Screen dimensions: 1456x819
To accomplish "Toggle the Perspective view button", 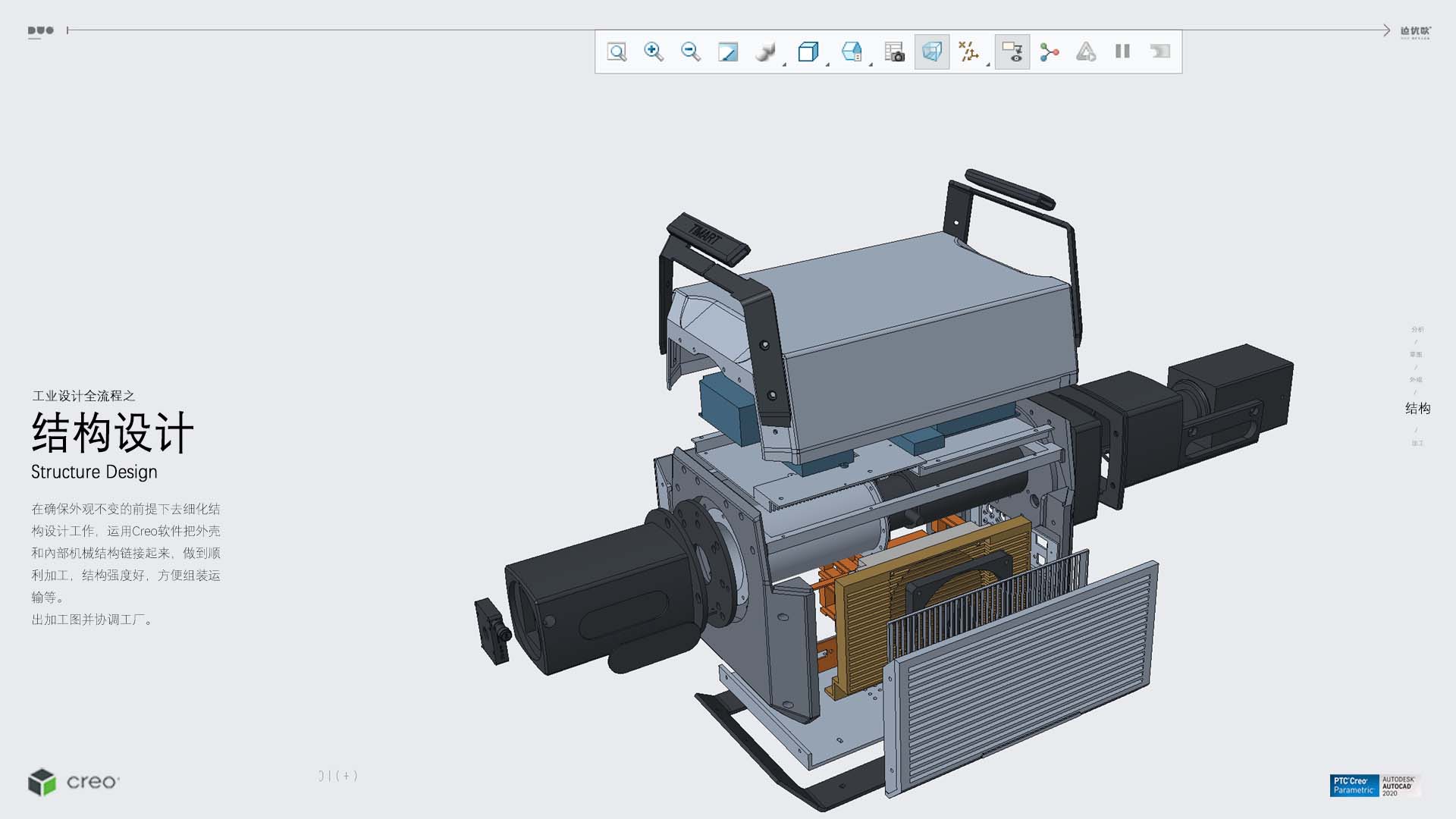I will pyautogui.click(x=931, y=52).
